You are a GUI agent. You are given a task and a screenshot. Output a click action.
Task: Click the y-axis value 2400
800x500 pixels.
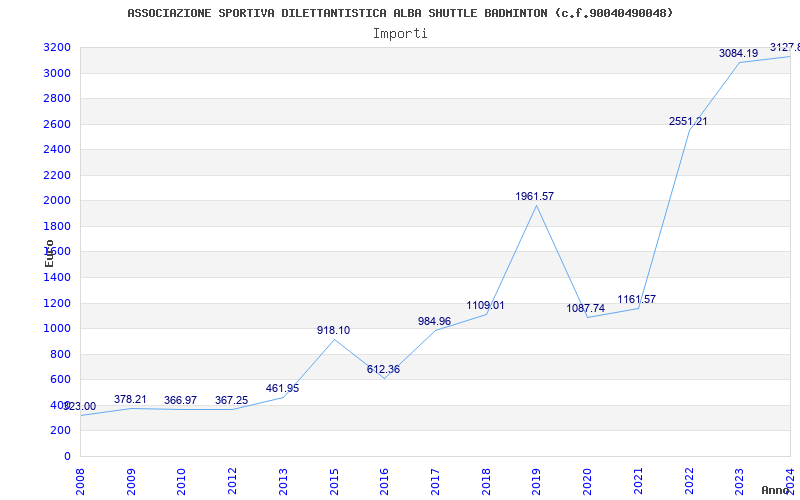(57, 150)
